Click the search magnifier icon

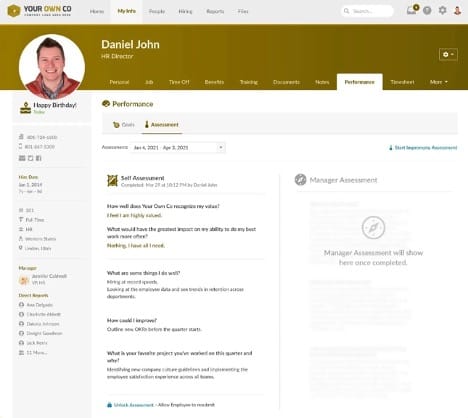tap(347, 11)
